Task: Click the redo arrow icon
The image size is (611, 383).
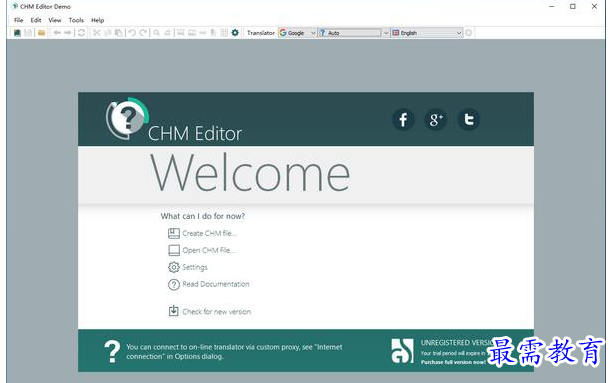Action: 143,33
